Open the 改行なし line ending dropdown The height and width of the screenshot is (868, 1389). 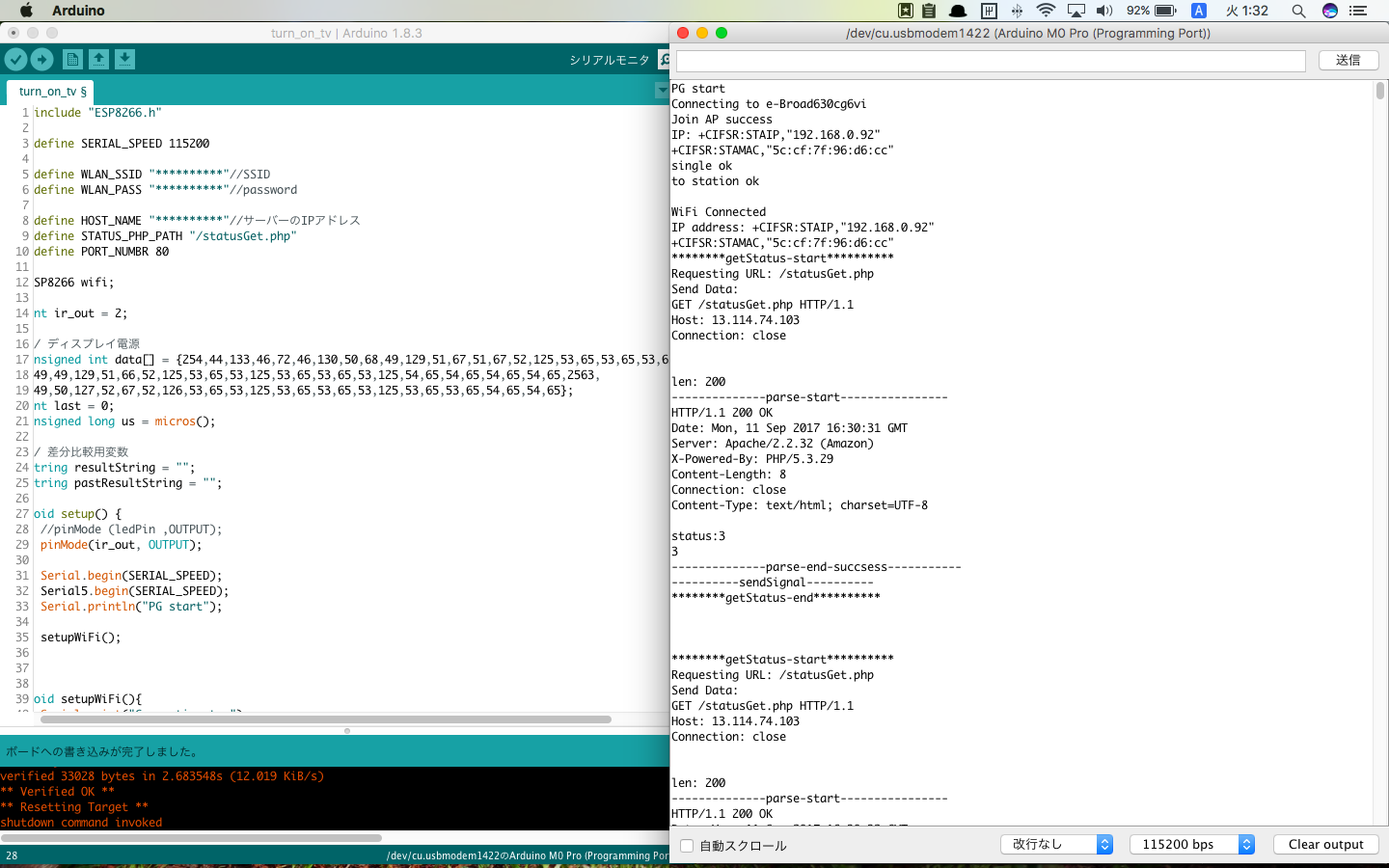click(1057, 844)
